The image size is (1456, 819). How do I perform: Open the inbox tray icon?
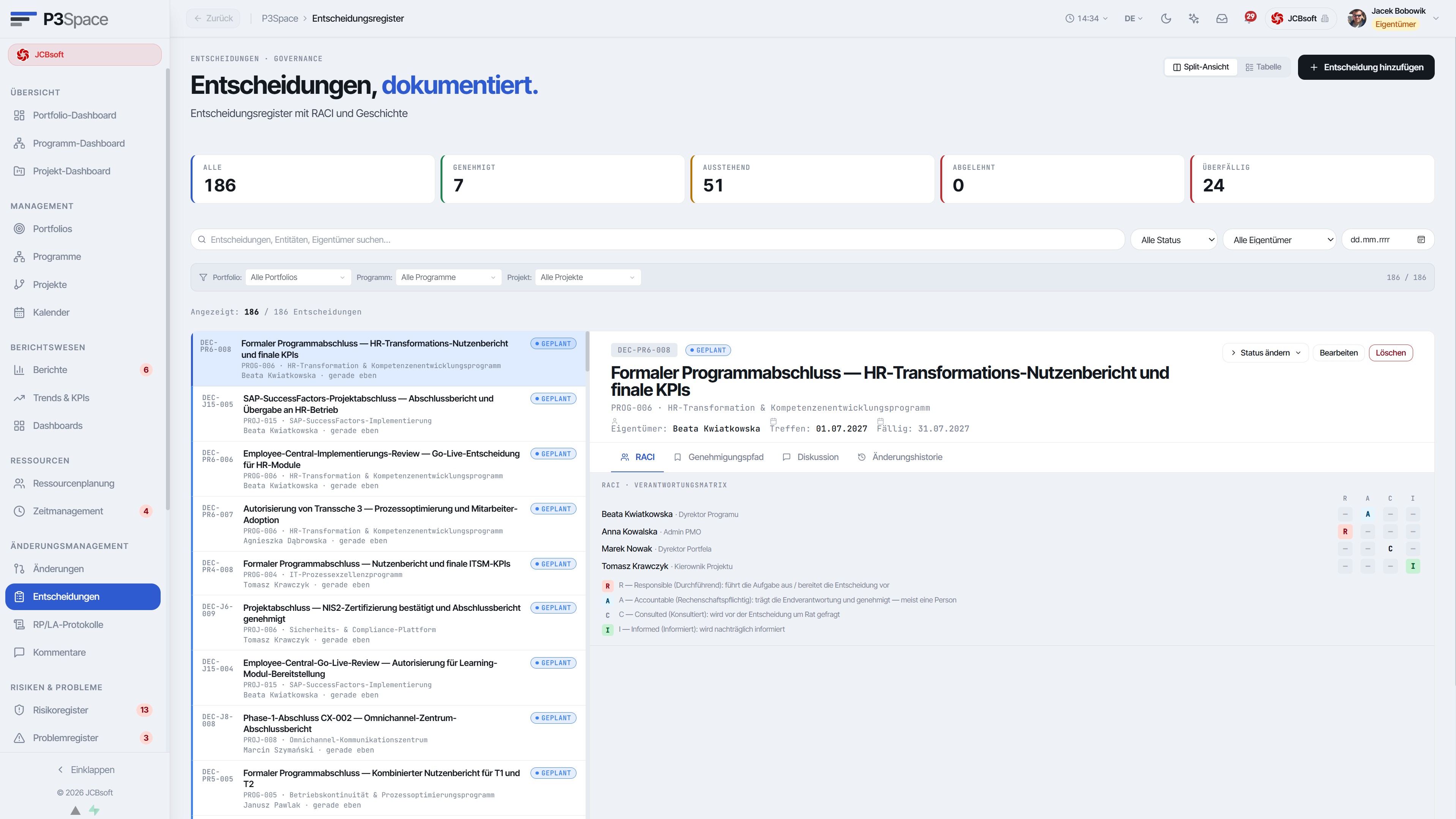click(1222, 19)
